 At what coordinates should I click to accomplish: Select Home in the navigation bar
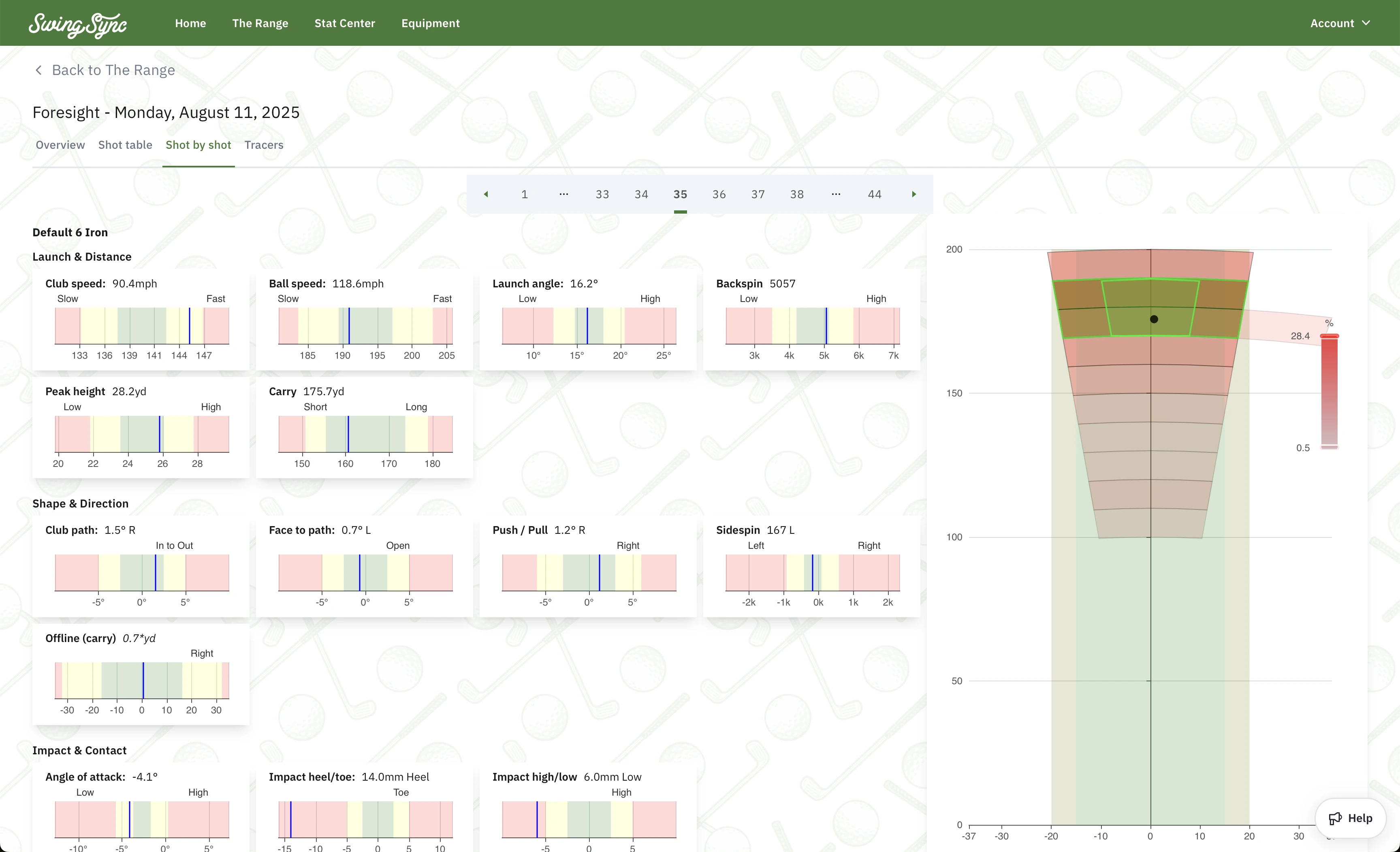pyautogui.click(x=190, y=23)
